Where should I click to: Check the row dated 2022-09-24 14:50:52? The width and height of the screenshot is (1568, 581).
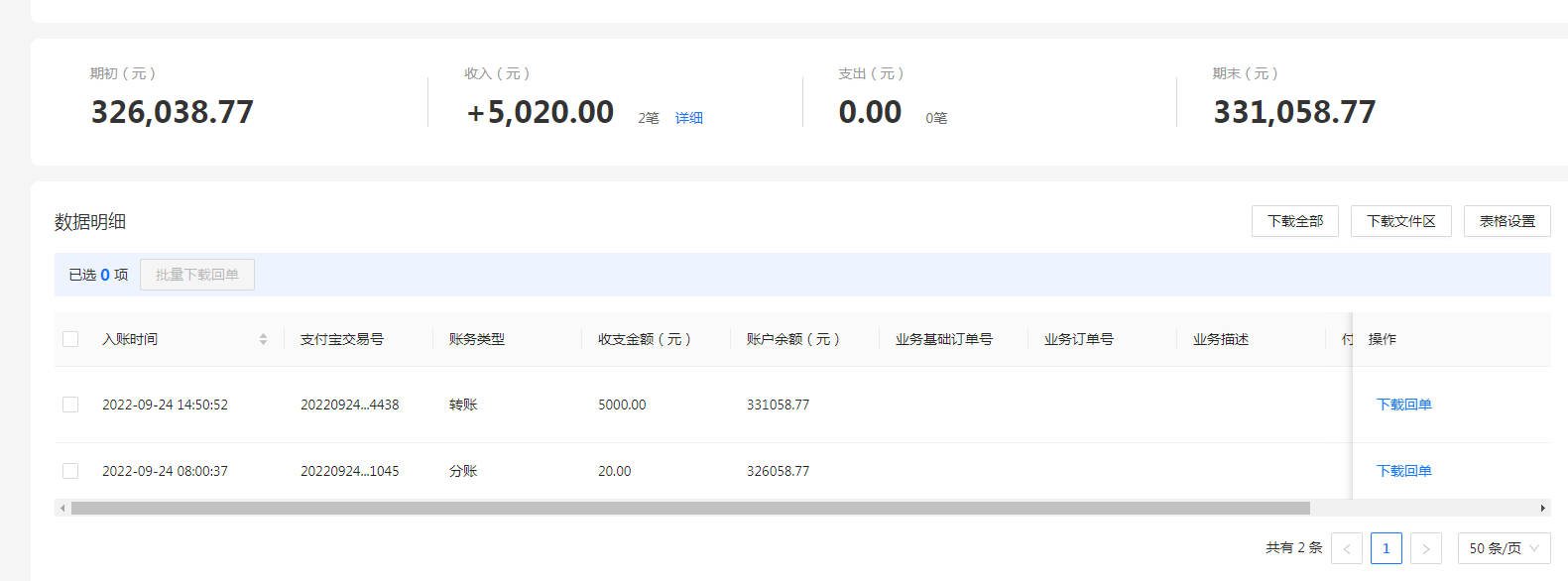click(70, 405)
